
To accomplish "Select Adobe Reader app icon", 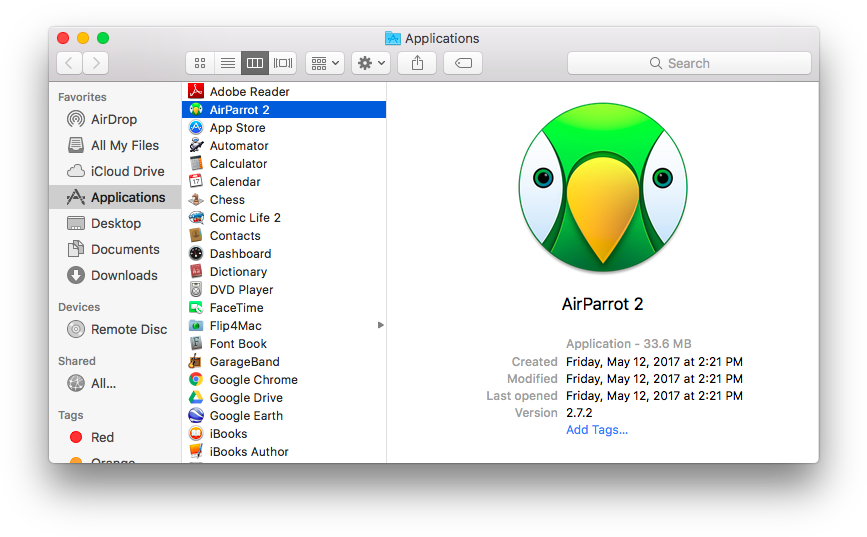I will (196, 91).
